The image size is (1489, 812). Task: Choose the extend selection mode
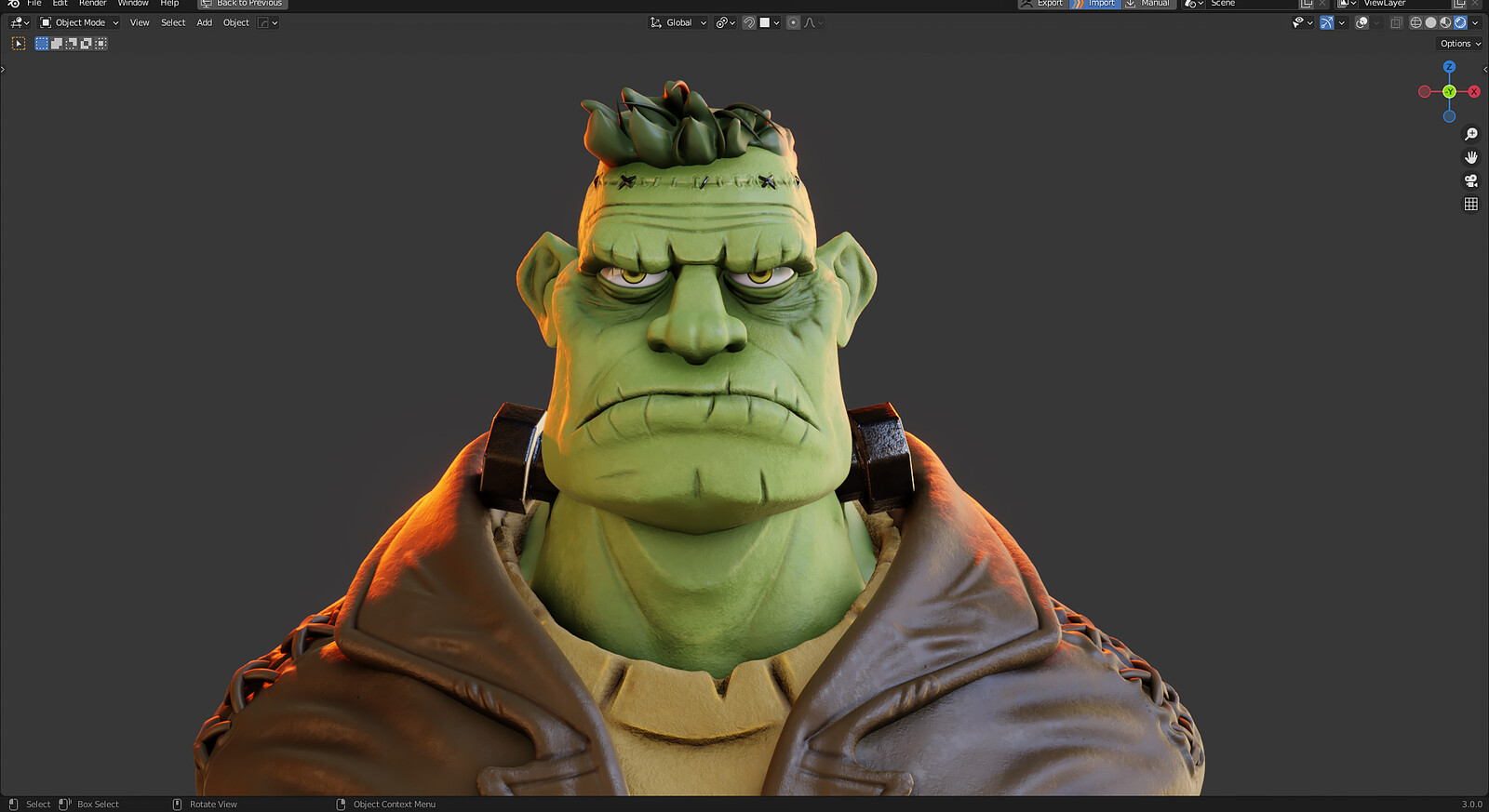pyautogui.click(x=57, y=44)
